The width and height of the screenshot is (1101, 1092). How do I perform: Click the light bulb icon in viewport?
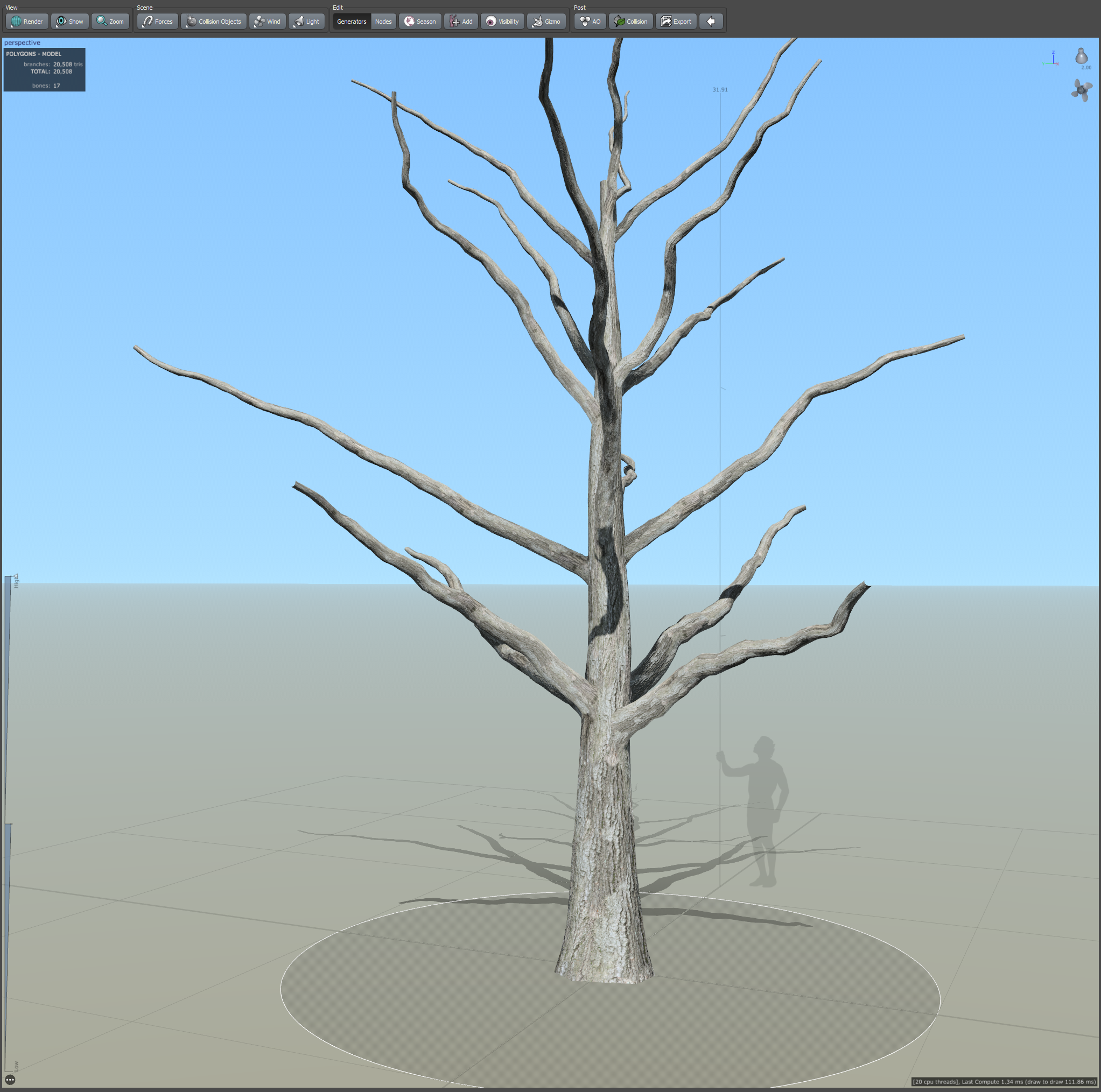point(1081,57)
